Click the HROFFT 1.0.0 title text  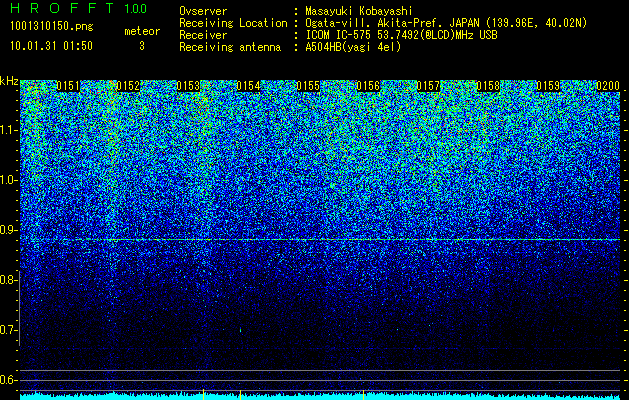tap(79, 8)
